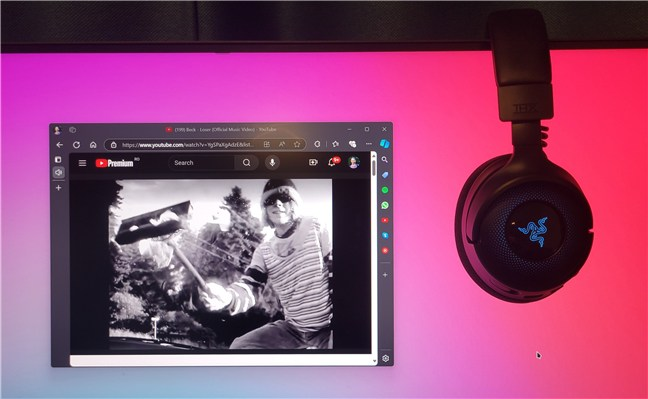The height and width of the screenshot is (399, 648).
Task: Click the YouTube search magnifier button
Action: (246, 162)
